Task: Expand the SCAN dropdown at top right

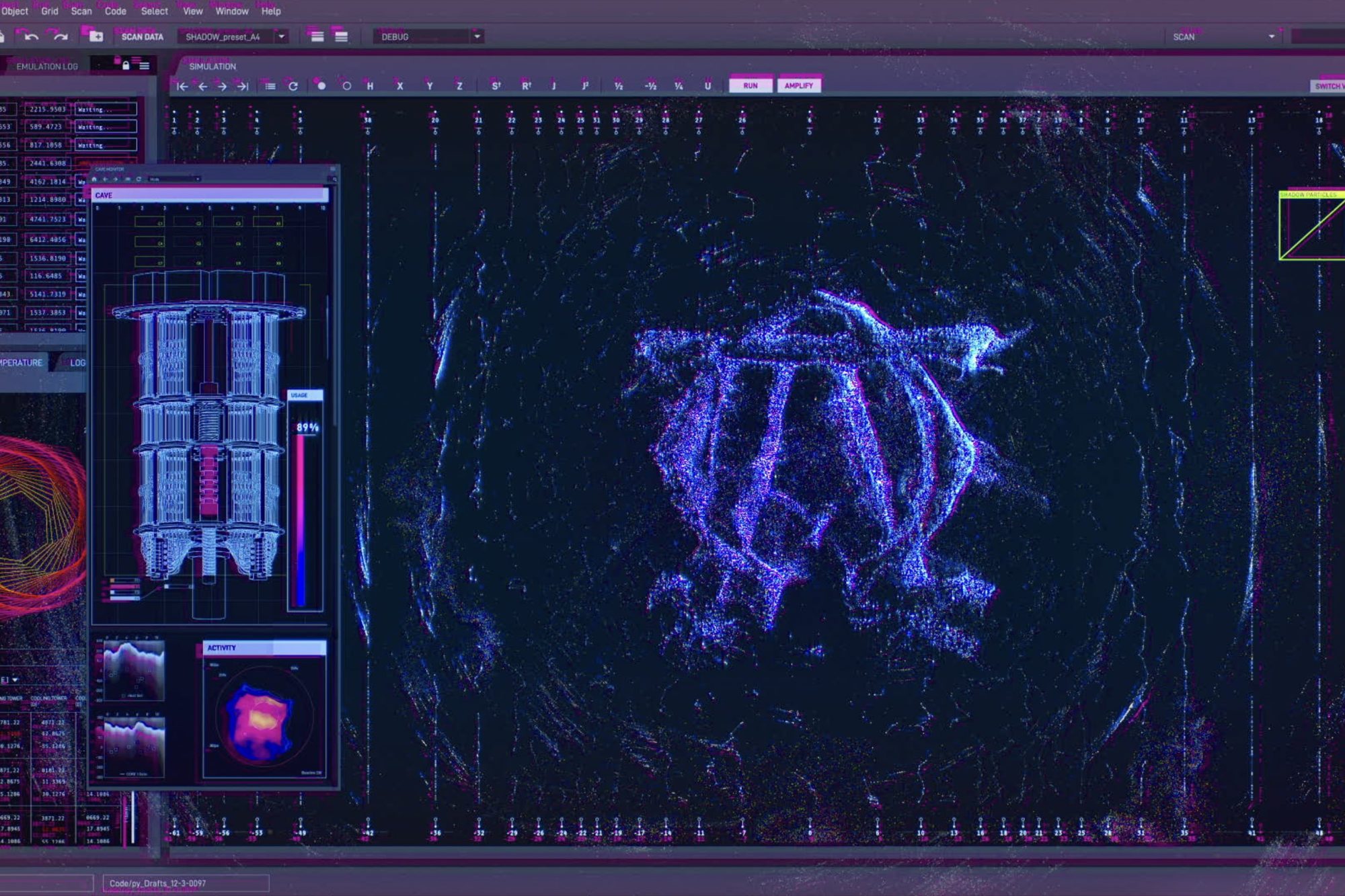Action: coord(1271,37)
